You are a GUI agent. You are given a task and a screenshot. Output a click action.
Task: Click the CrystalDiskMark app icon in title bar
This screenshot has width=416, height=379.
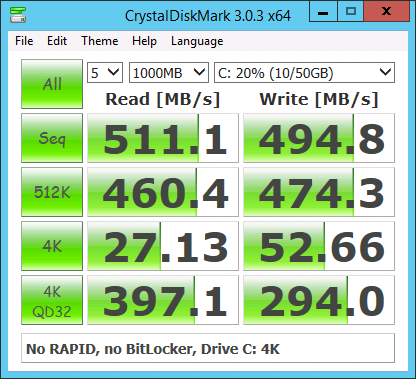tap(18, 15)
